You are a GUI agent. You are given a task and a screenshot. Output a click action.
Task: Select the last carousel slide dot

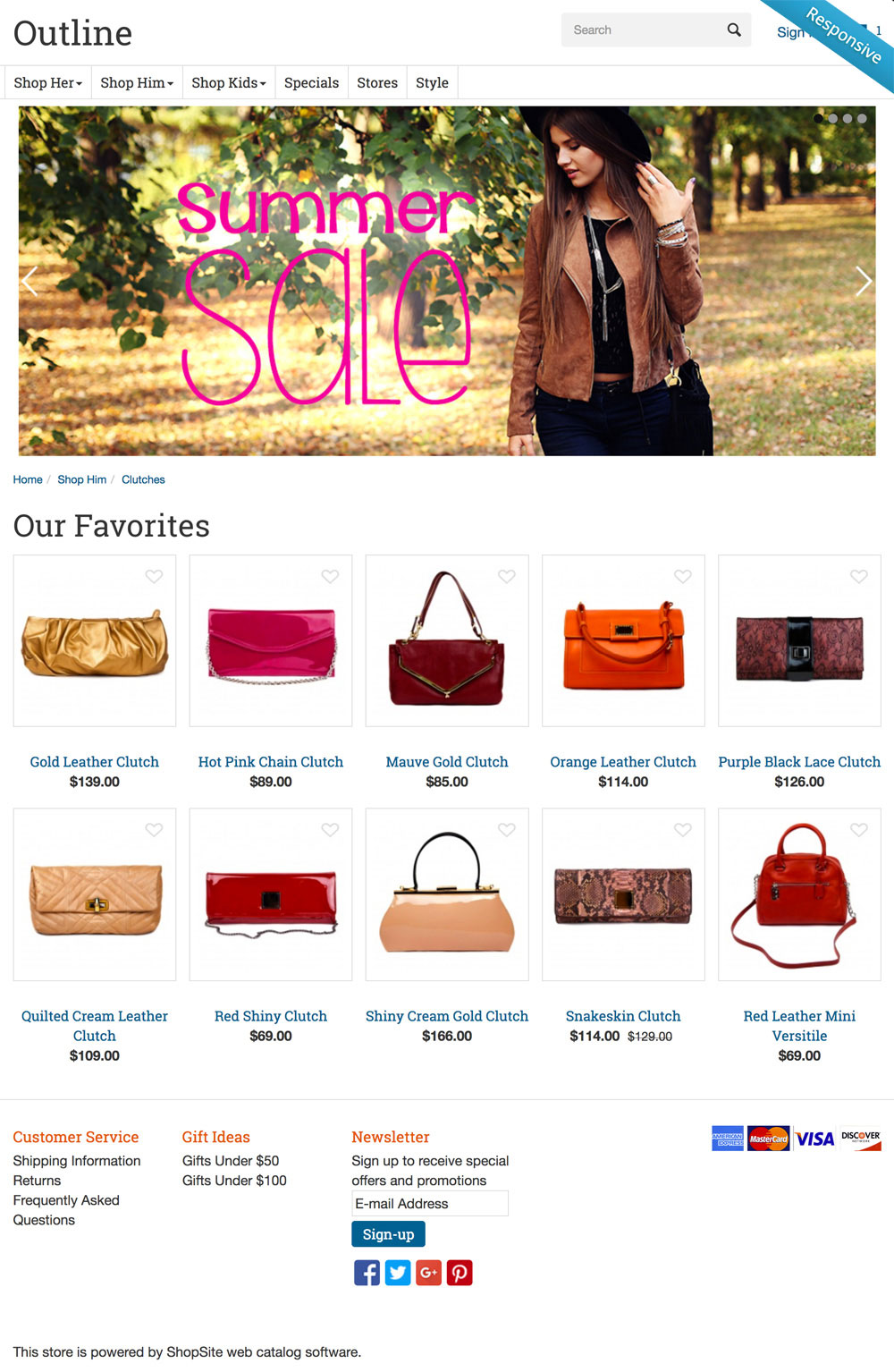click(x=862, y=118)
